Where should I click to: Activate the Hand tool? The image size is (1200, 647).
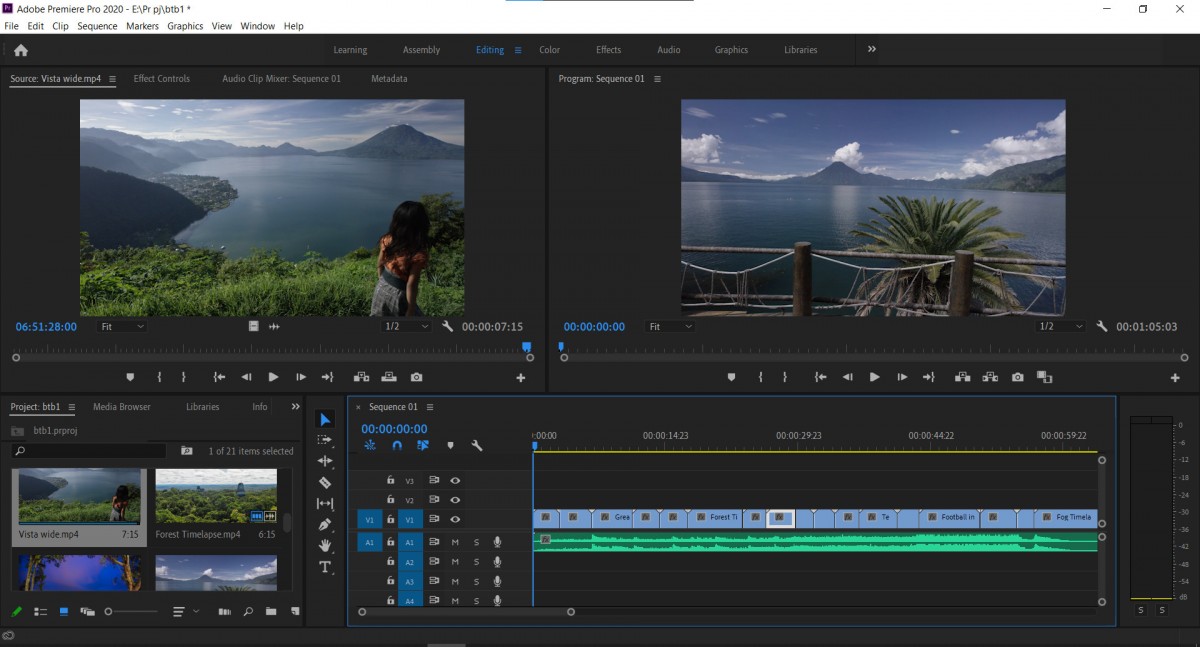325,545
